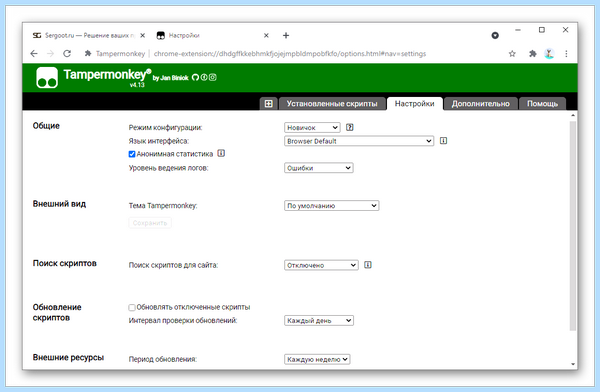Click the page vertical scrollbar
The width and height of the screenshot is (600, 392).
572,226
